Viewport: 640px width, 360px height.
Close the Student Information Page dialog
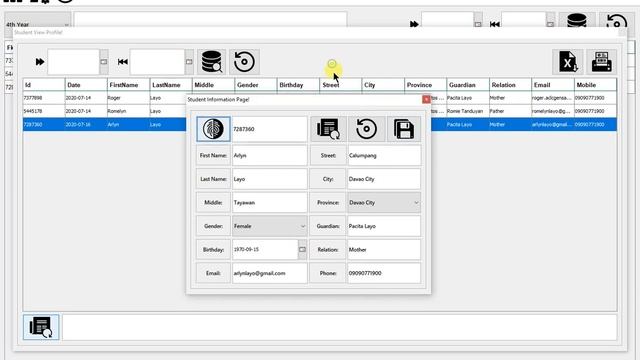(x=426, y=99)
